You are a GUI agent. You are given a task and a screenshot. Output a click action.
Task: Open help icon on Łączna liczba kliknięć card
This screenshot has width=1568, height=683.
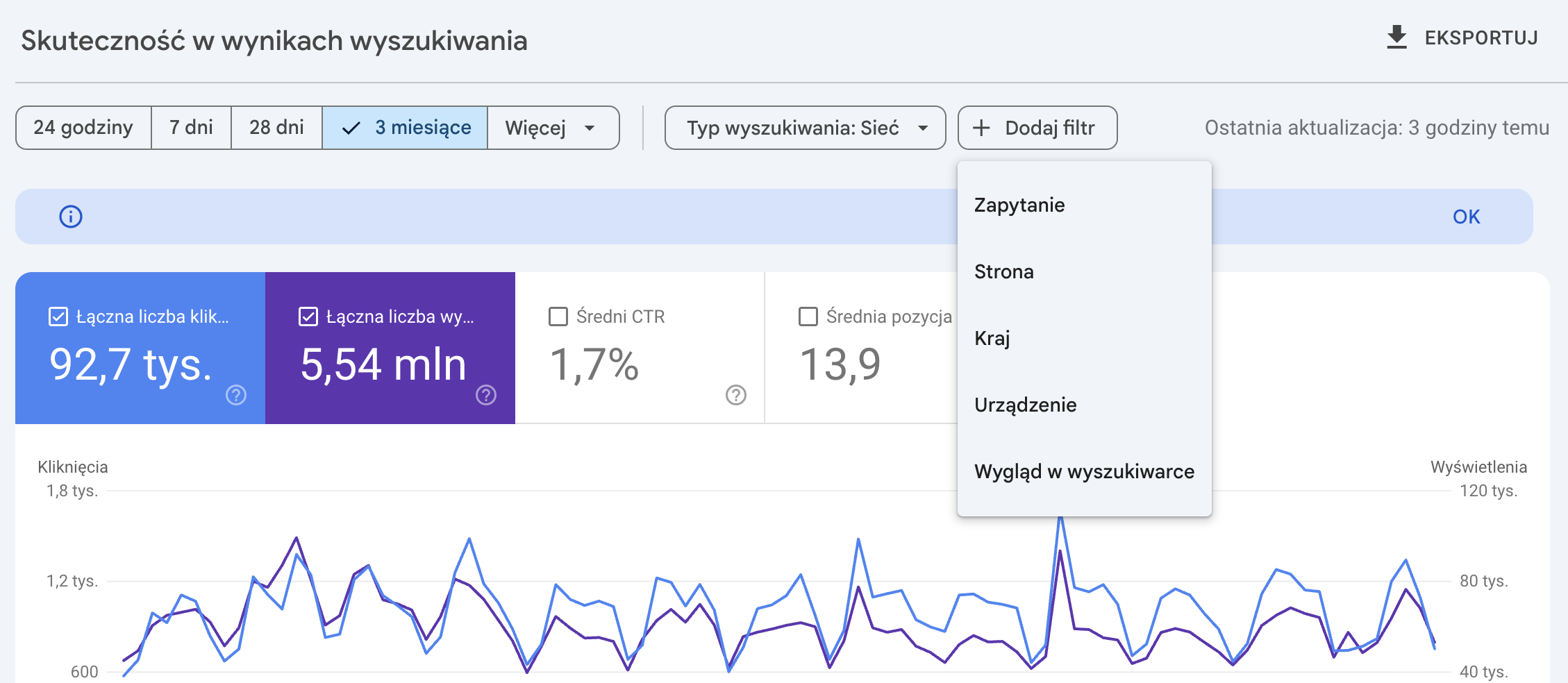(236, 395)
